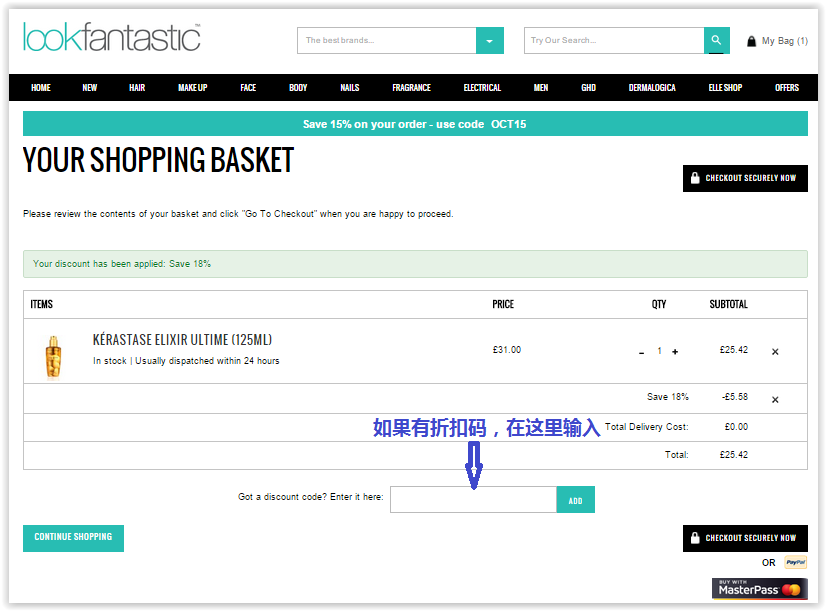Pay with the MasterPass button
The height and width of the screenshot is (611, 826).
coord(760,589)
